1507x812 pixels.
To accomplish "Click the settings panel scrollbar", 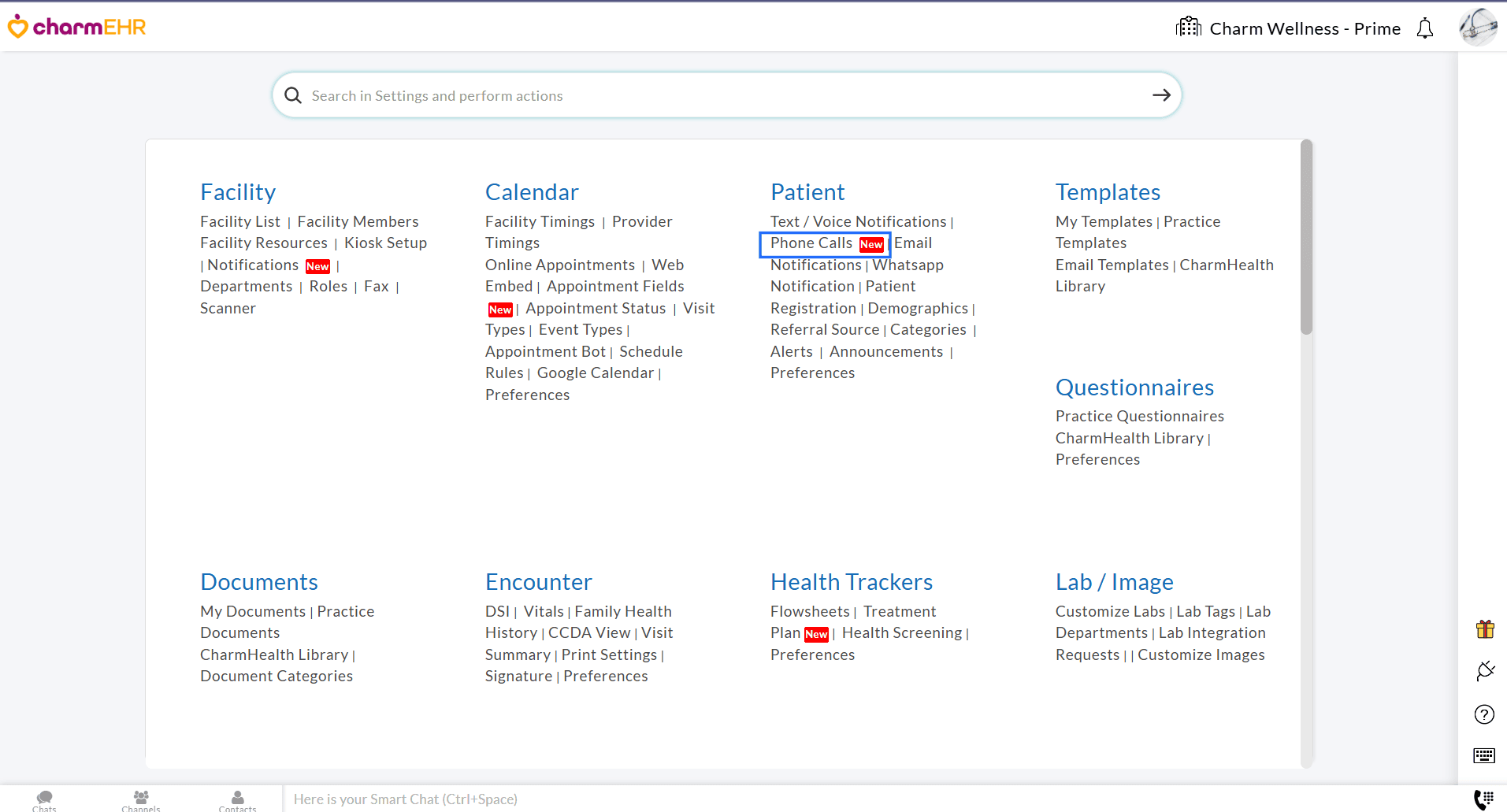I will [1307, 237].
